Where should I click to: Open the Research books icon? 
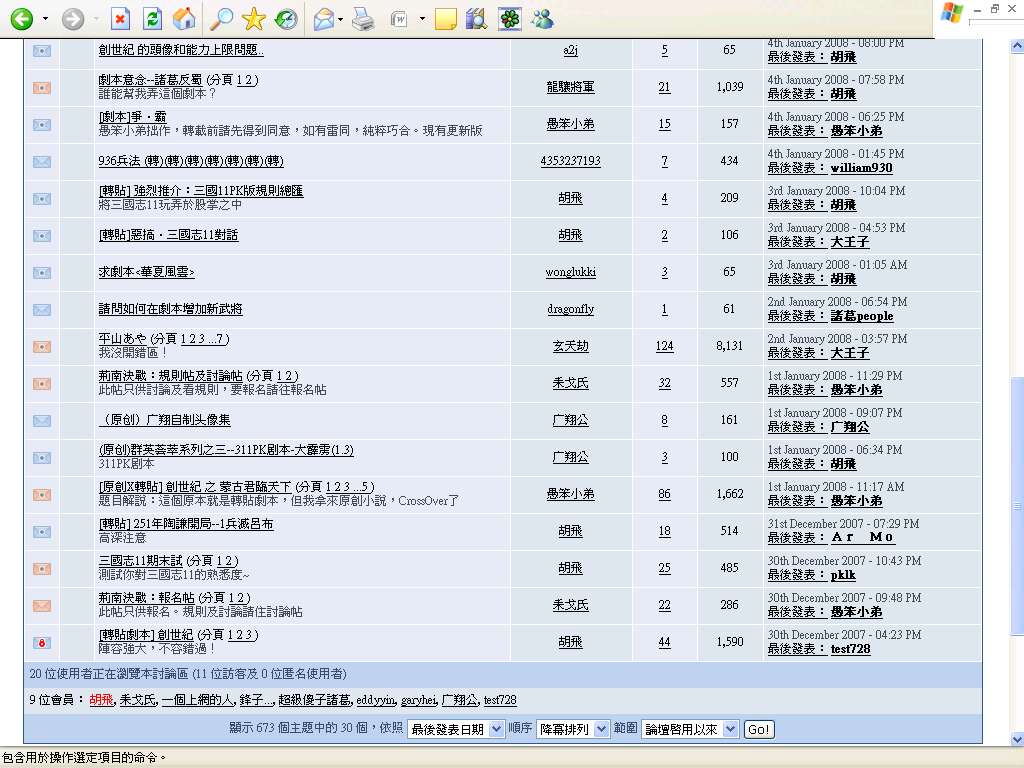coord(477,20)
